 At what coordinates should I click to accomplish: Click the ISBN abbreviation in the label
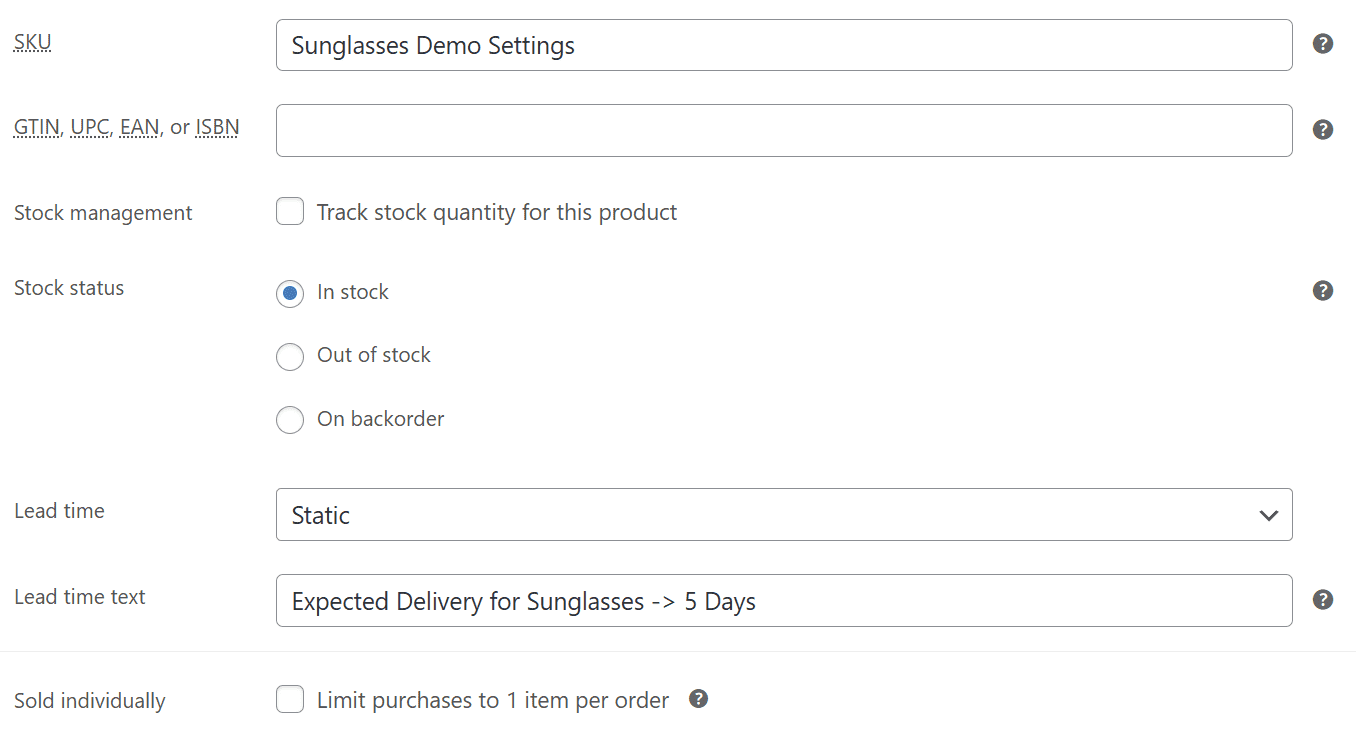pyautogui.click(x=217, y=128)
